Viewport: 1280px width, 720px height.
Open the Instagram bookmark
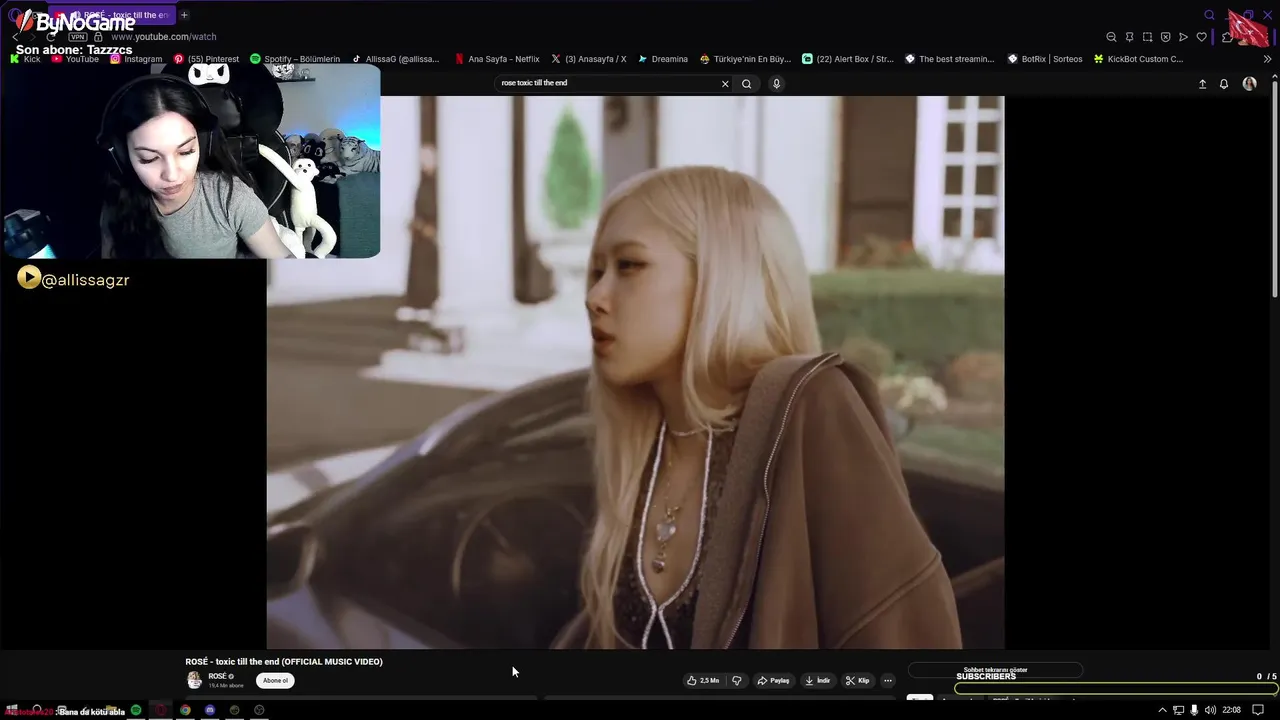(x=136, y=59)
